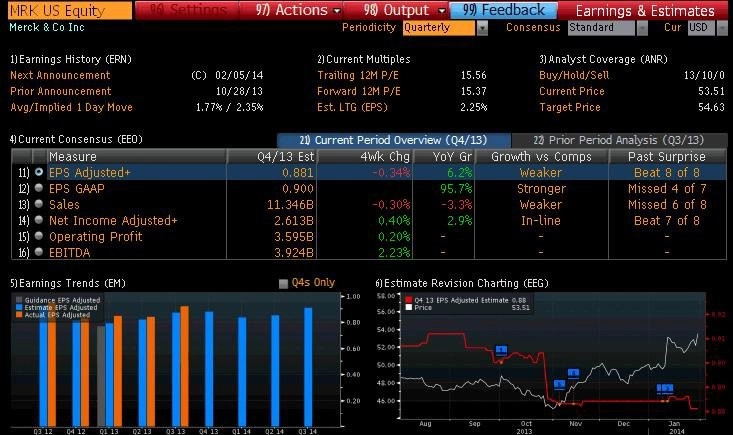Click the blue event marker near October
The height and width of the screenshot is (435, 733).
501,350
